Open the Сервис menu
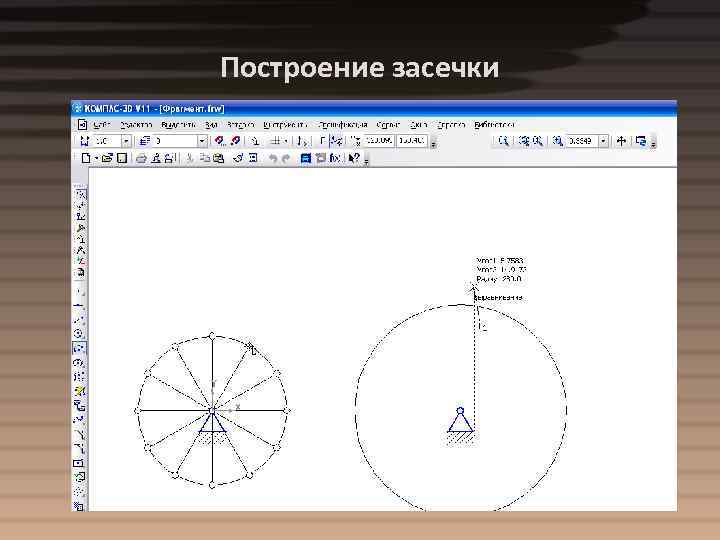The image size is (720, 540). tap(388, 125)
